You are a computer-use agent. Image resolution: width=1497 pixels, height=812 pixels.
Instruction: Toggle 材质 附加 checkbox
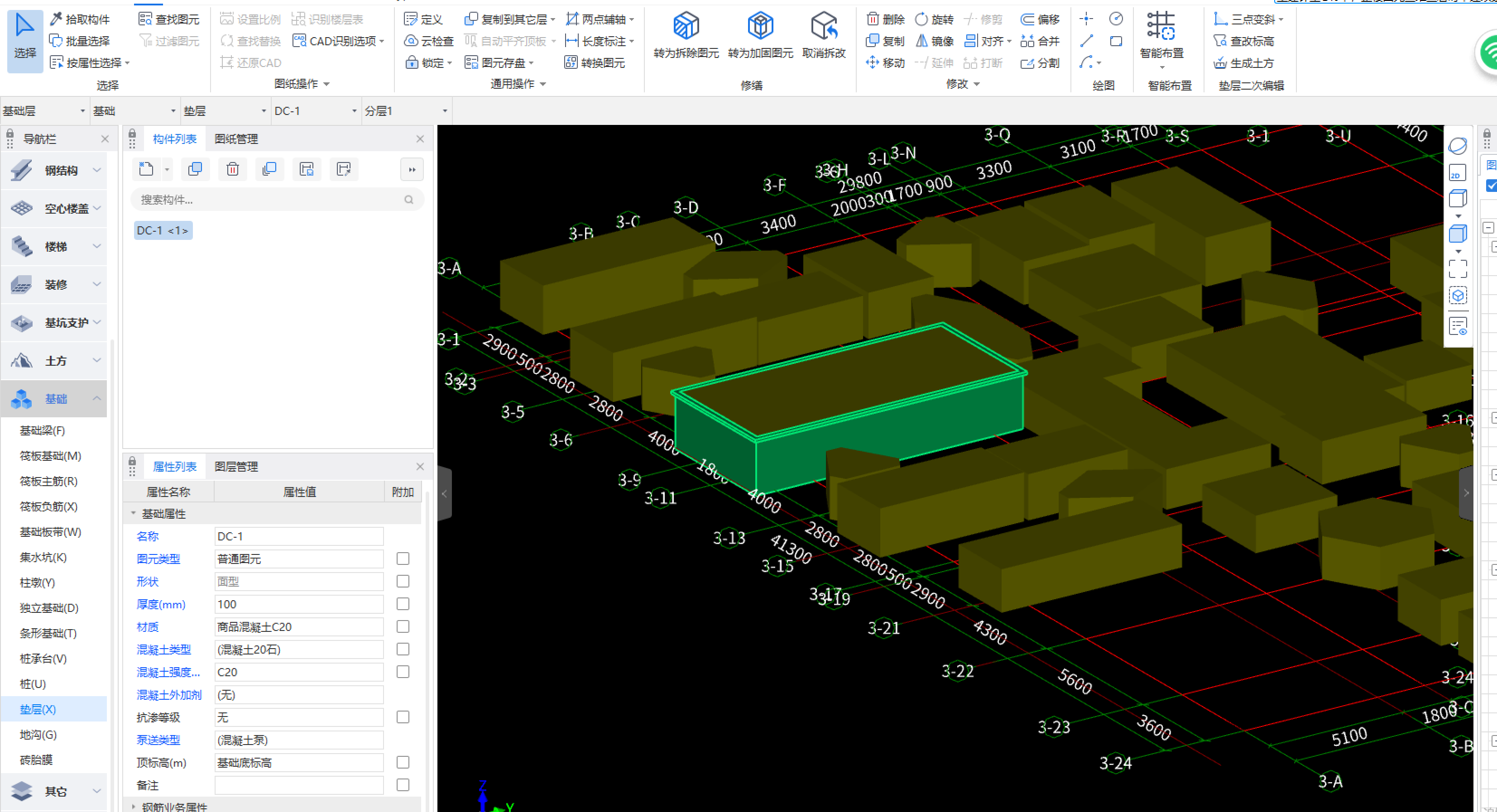(x=403, y=626)
